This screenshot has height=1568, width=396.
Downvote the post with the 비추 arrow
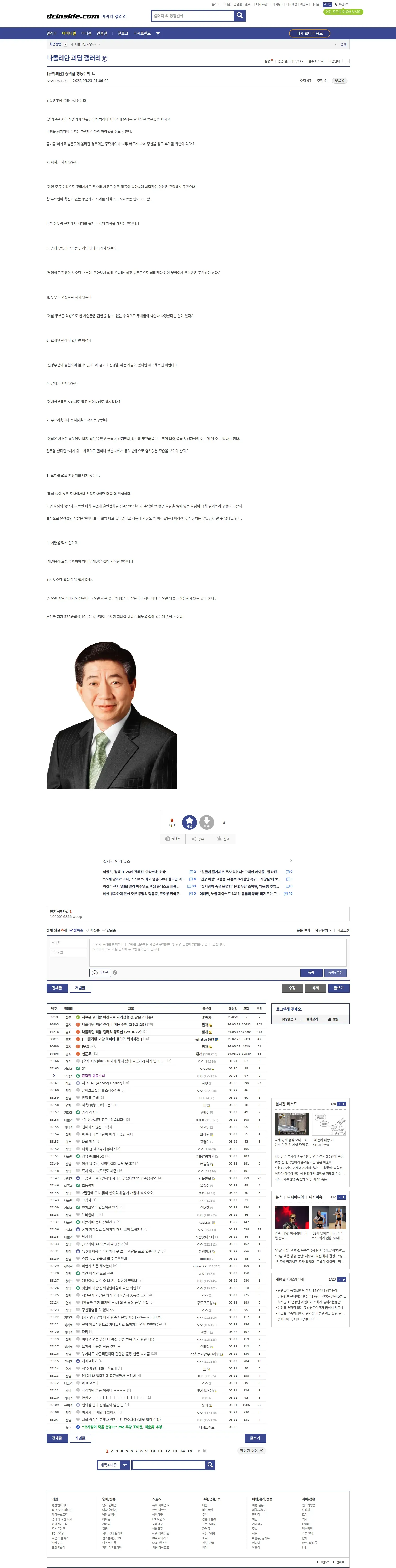pyautogui.click(x=206, y=822)
